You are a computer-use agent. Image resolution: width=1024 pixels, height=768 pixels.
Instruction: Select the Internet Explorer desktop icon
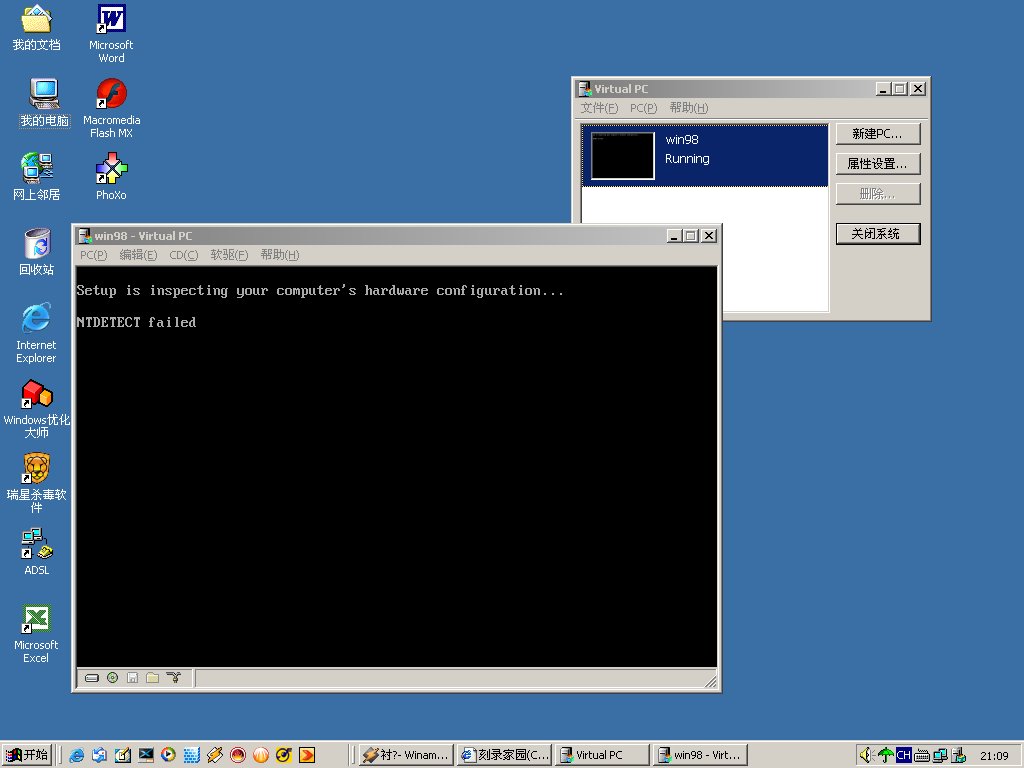[36, 333]
